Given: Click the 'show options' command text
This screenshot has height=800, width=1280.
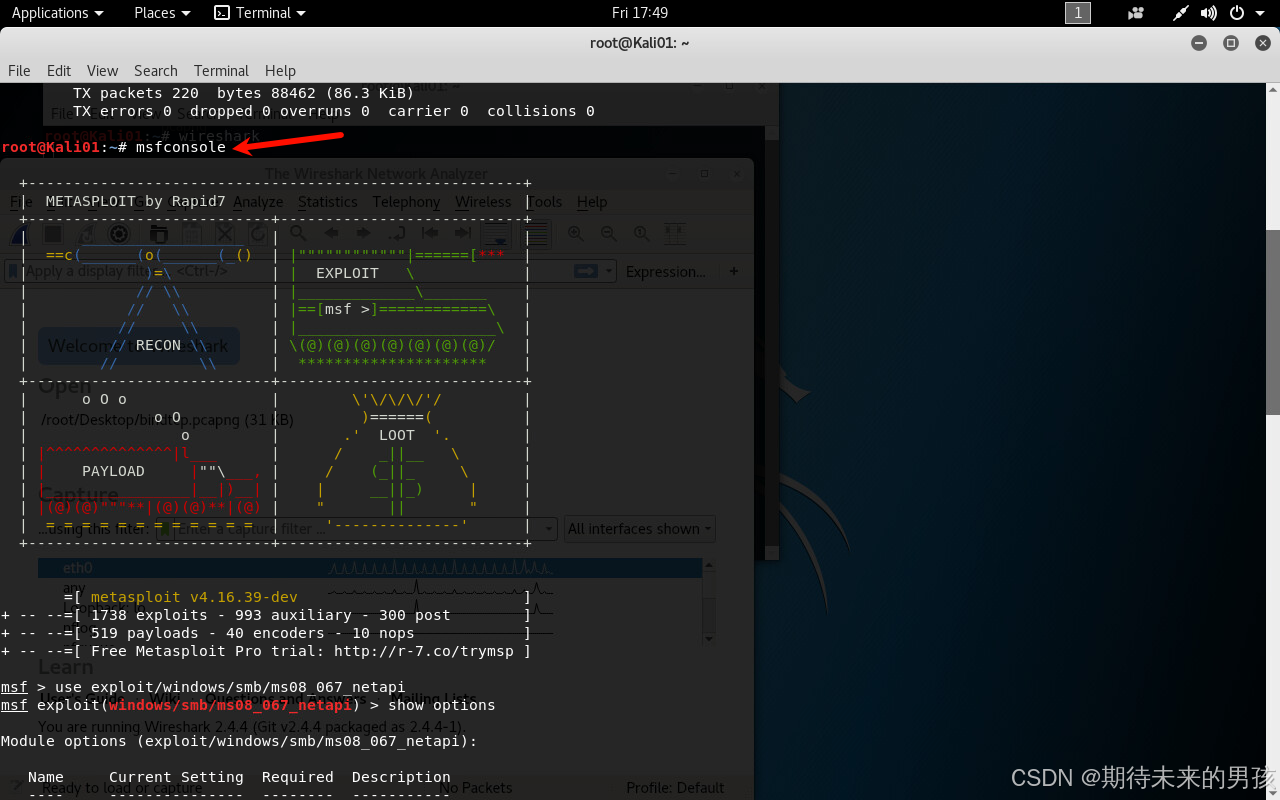Looking at the screenshot, I should pos(442,705).
